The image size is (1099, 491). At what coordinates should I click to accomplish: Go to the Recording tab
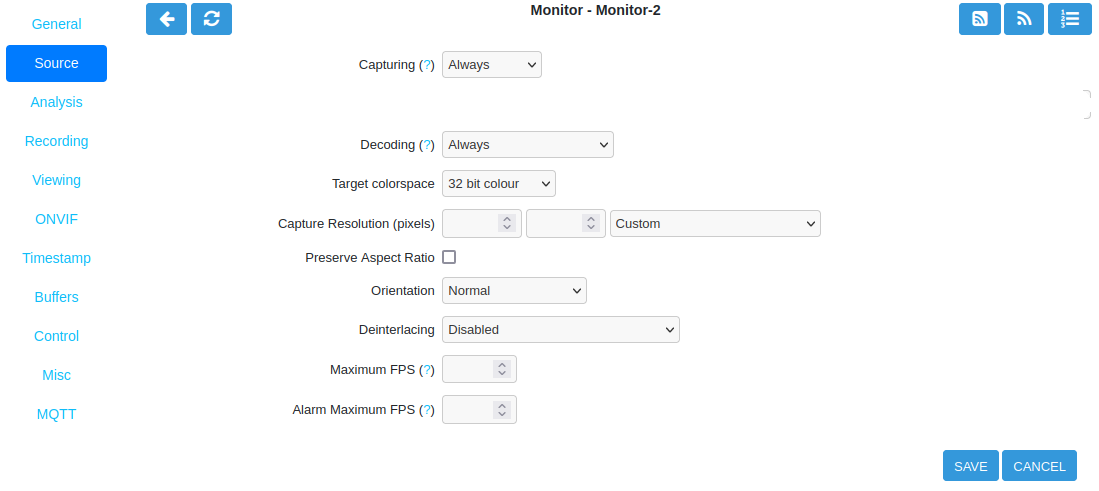[57, 141]
